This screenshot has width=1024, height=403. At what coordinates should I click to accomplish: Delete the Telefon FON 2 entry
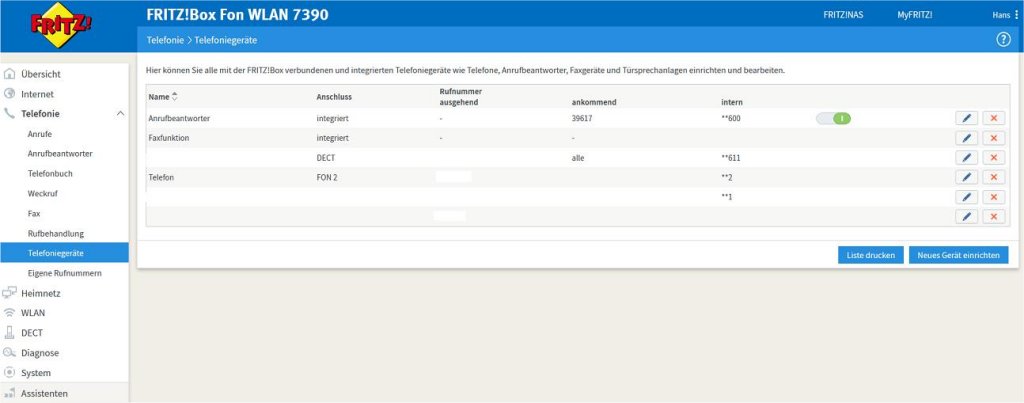tap(993, 177)
